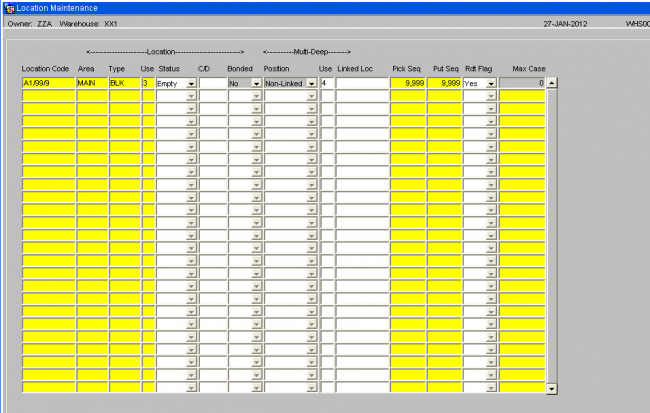650x413 pixels.
Task: Open Status dropdown showing Empty
Action: tap(191, 83)
